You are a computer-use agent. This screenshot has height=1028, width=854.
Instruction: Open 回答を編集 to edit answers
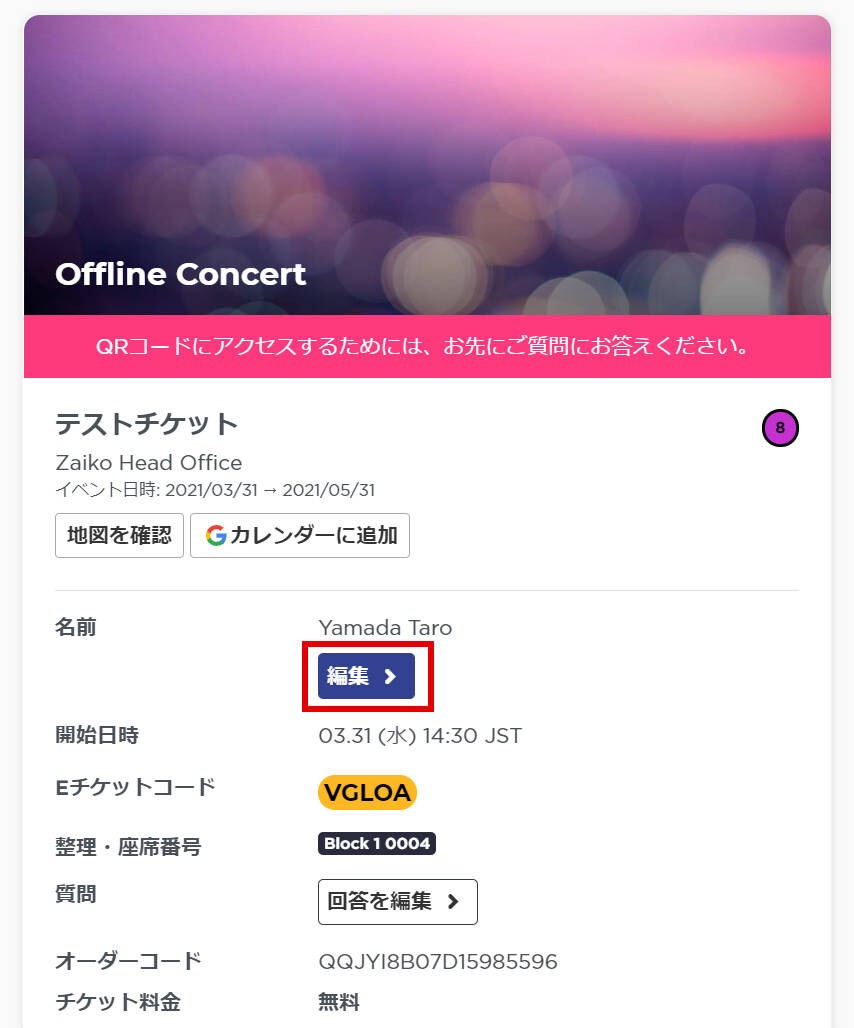pos(380,901)
